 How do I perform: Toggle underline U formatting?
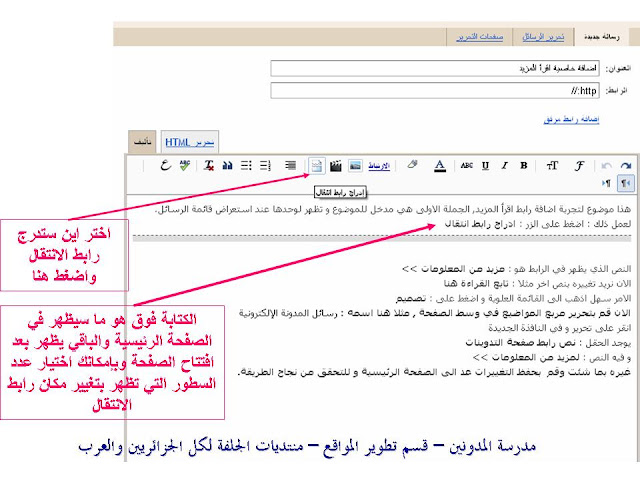485,166
